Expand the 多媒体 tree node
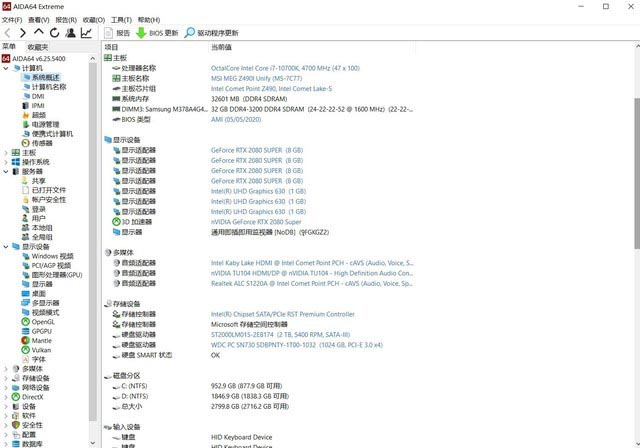The height and width of the screenshot is (448, 640). [6, 368]
